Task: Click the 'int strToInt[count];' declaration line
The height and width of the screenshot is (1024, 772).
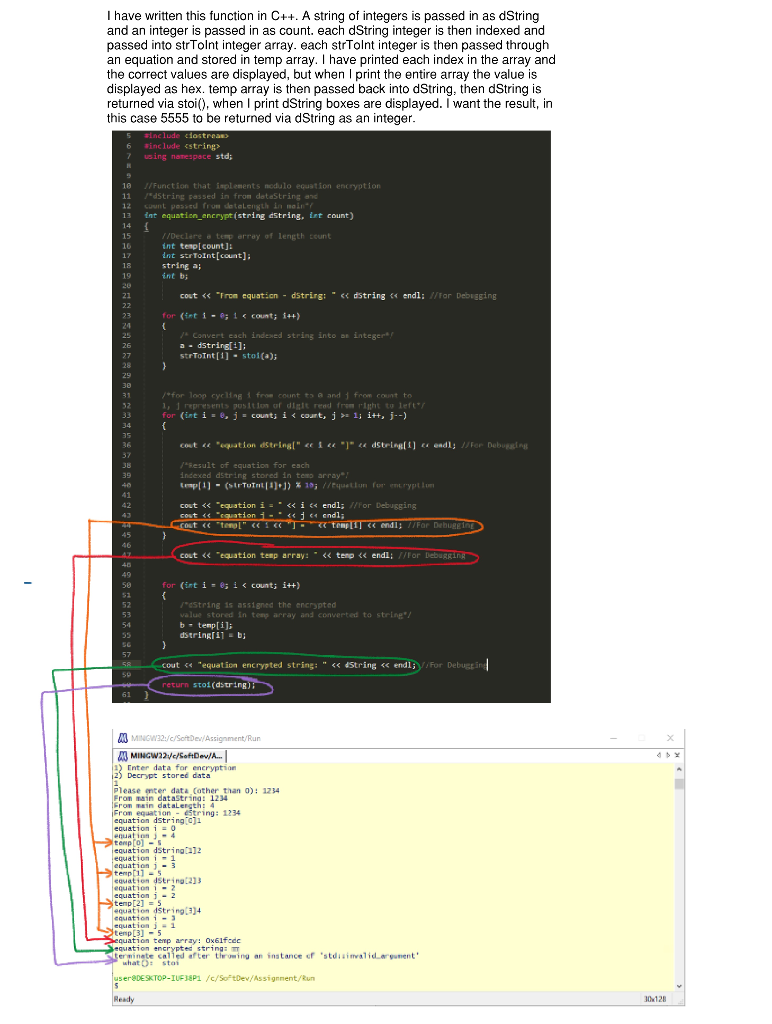Action: pyautogui.click(x=206, y=256)
